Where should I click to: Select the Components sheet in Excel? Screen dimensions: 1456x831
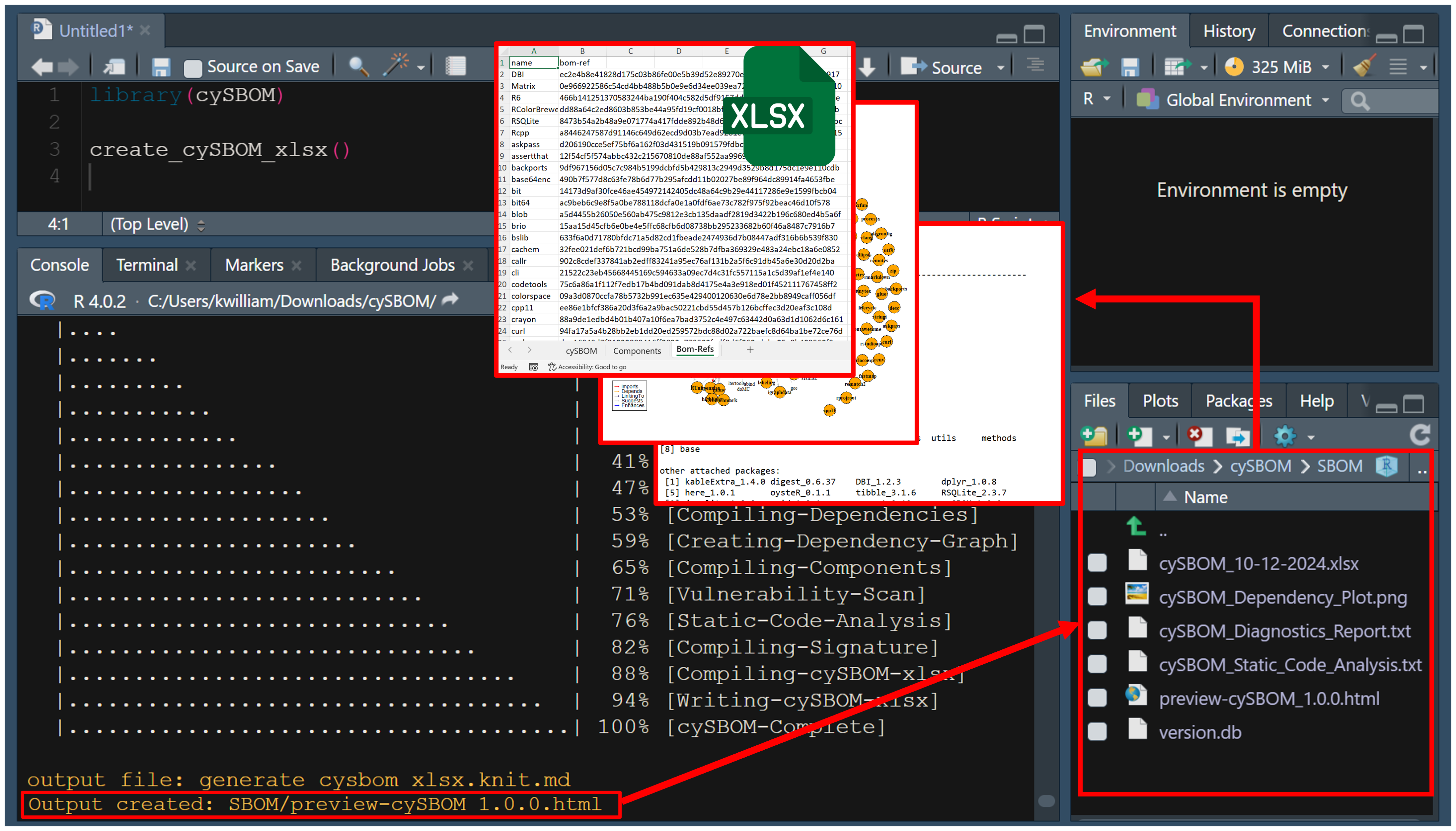pos(637,351)
